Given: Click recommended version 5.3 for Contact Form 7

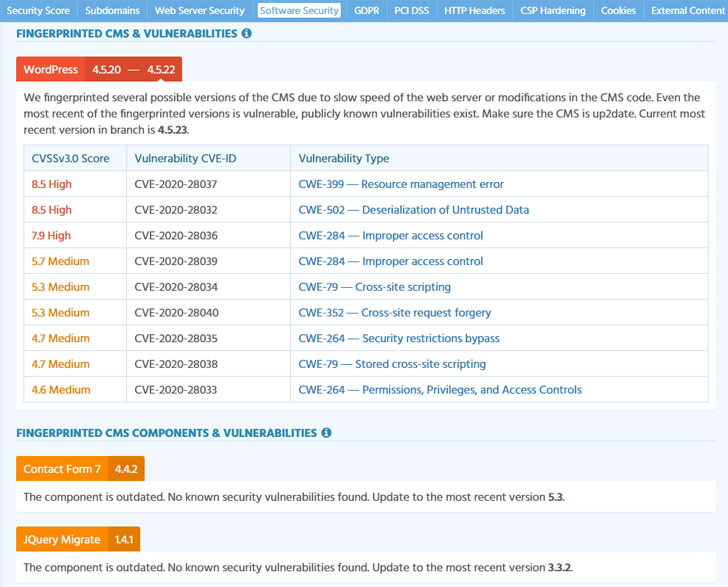Looking at the screenshot, I should [555, 497].
